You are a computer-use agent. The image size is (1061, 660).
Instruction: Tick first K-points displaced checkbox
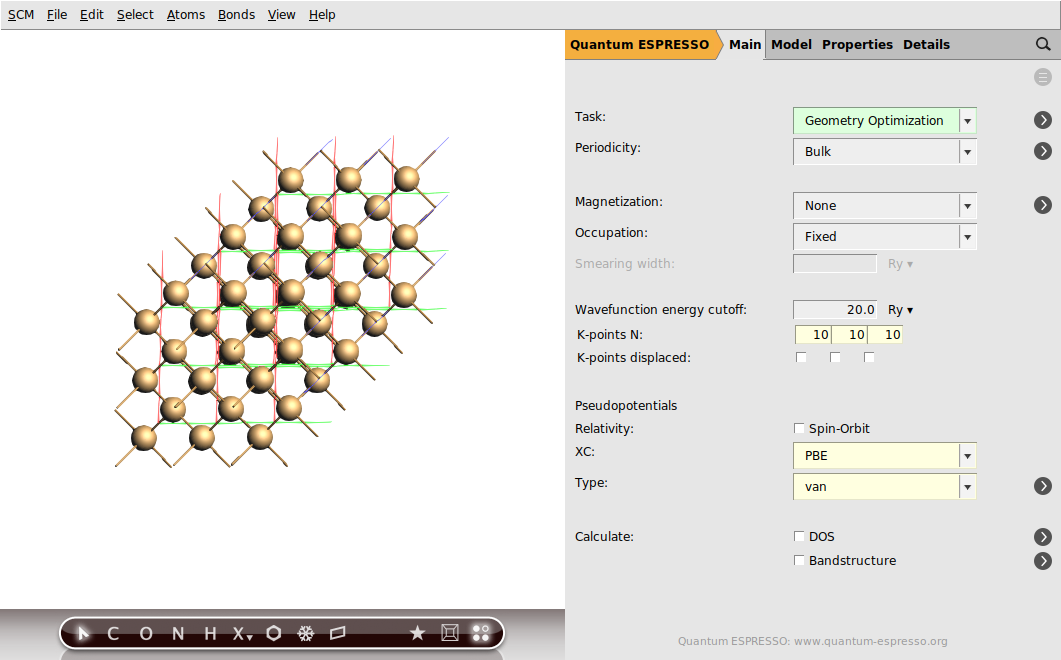[x=801, y=357]
